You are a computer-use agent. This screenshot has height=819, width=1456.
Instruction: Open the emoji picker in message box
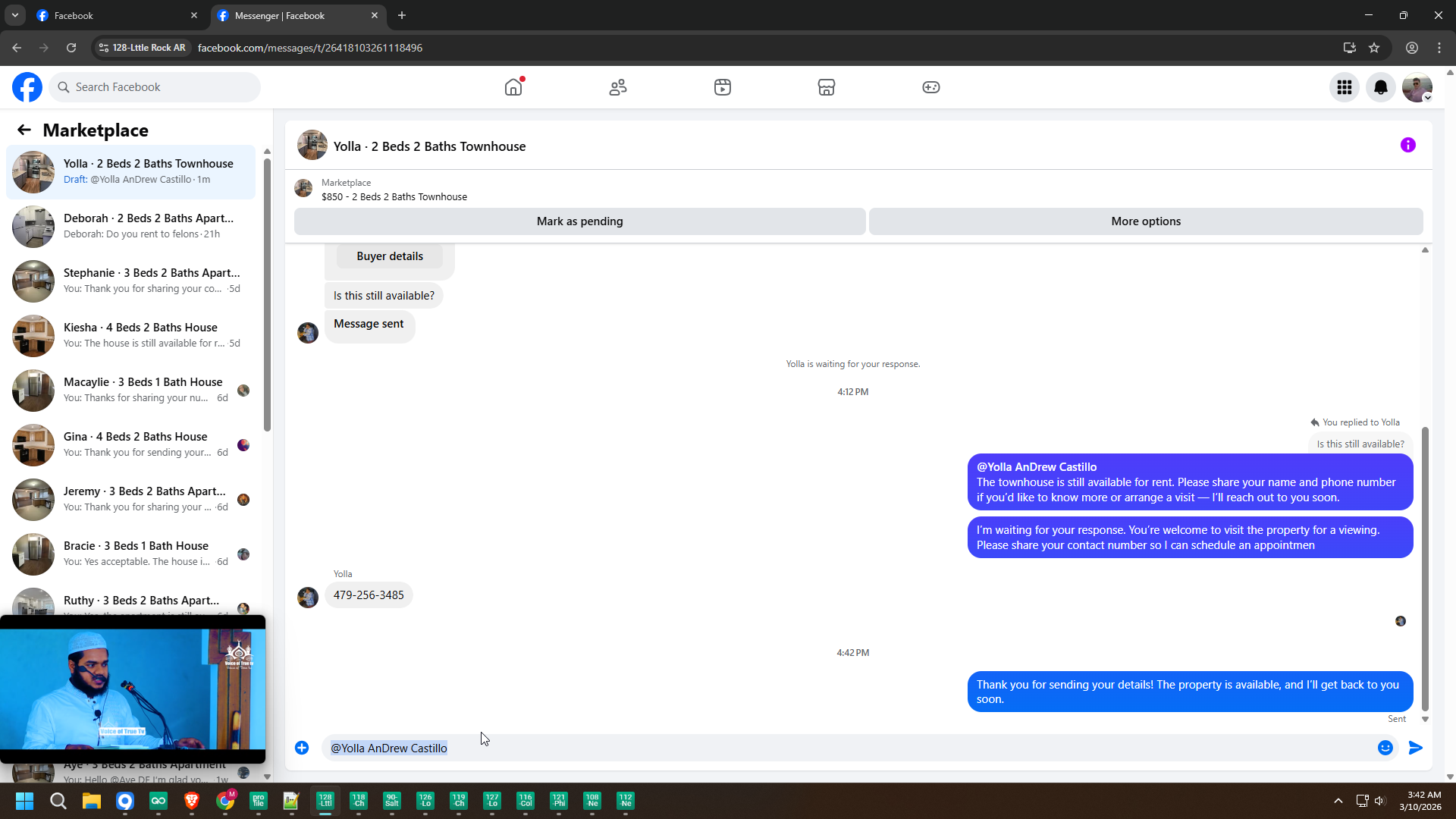coord(1385,748)
